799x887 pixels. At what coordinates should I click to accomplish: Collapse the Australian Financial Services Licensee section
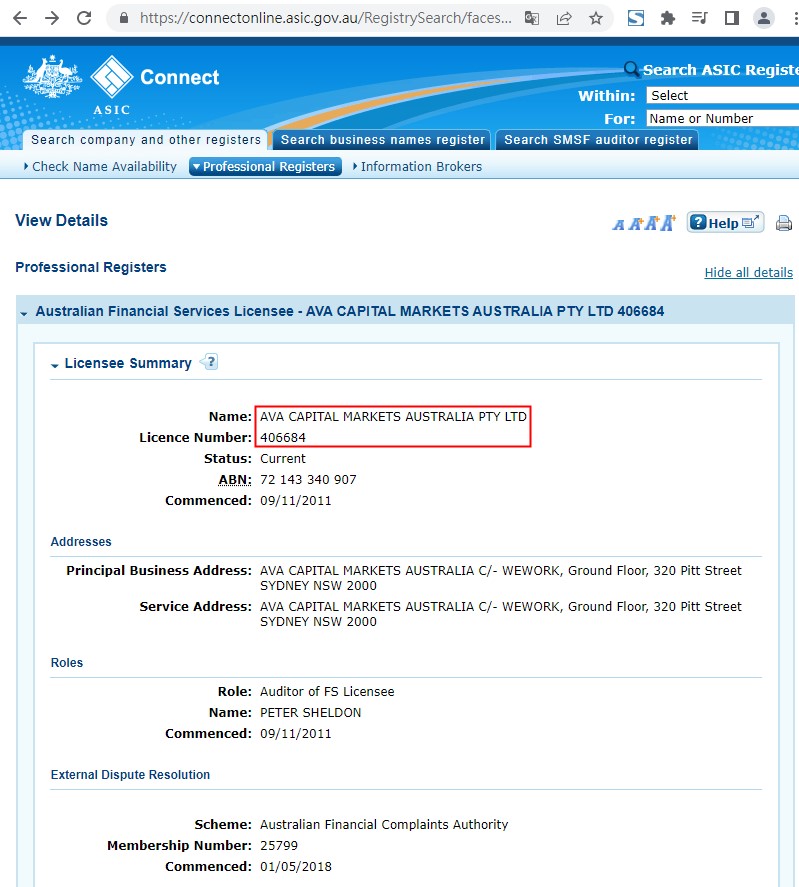tap(24, 313)
